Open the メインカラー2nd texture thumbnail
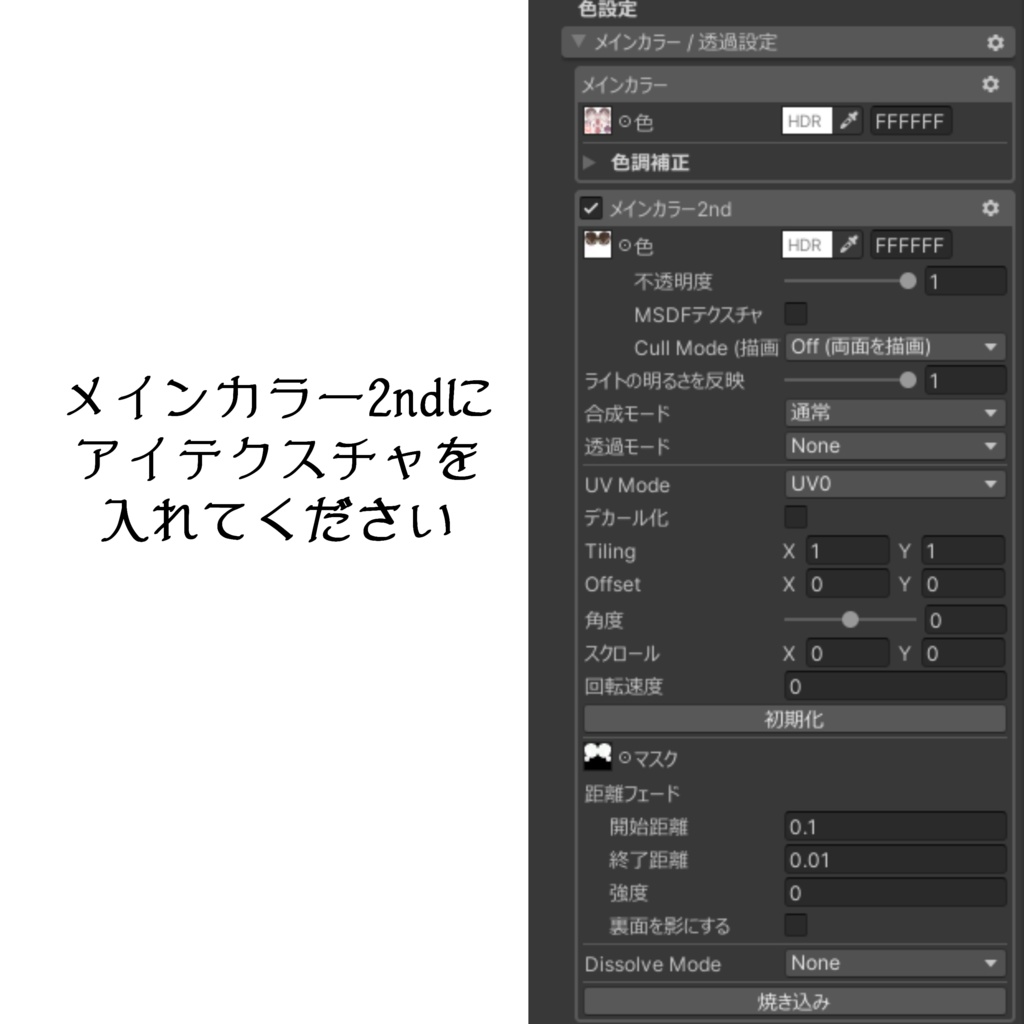This screenshot has width=1024, height=1024. point(596,244)
